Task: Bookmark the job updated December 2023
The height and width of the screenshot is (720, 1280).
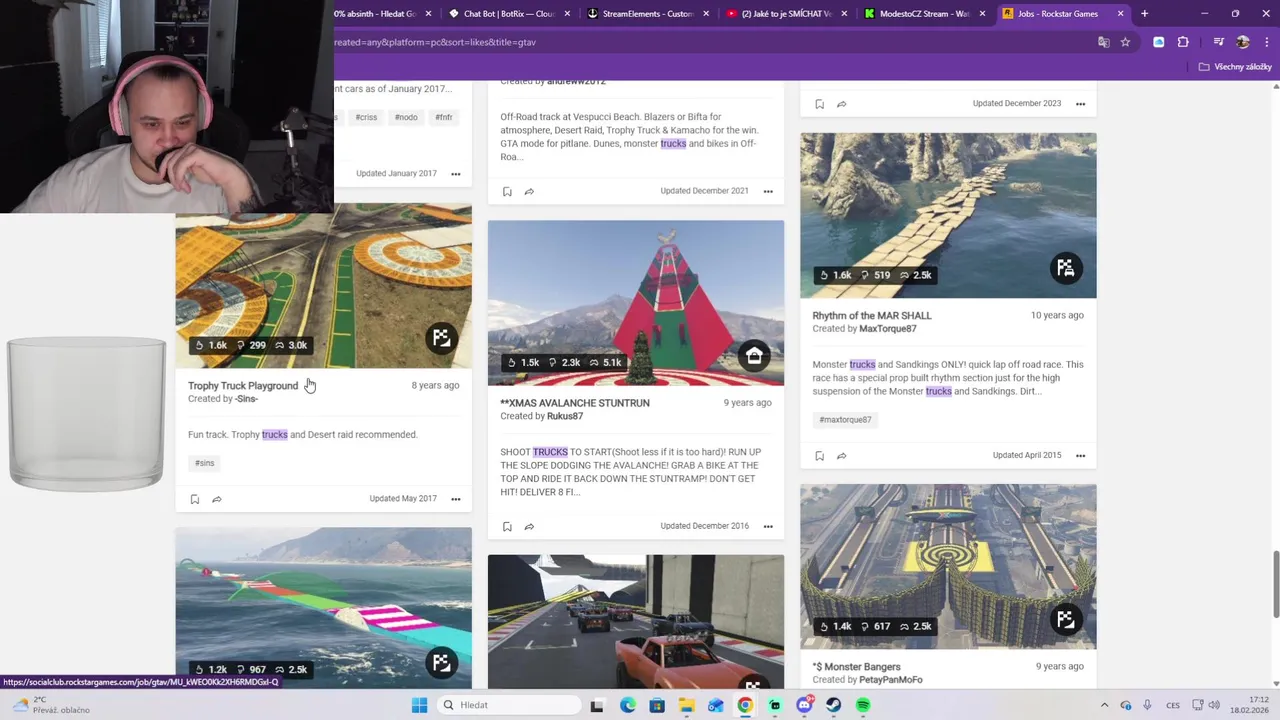Action: 819,104
